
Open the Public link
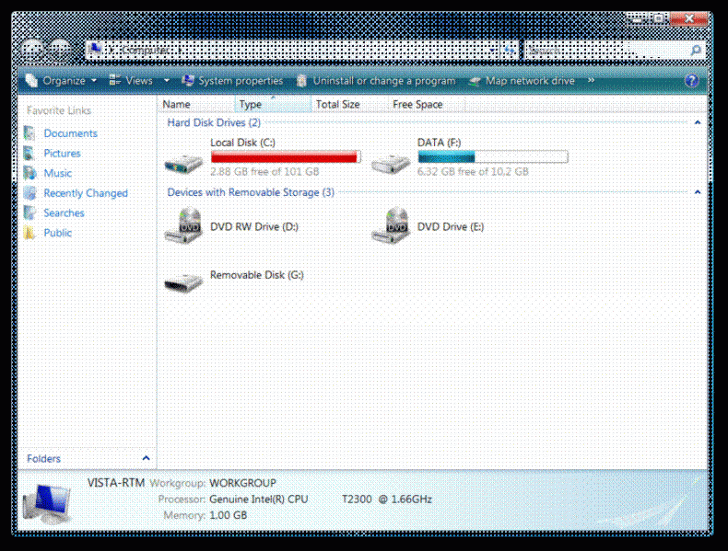[x=58, y=233]
